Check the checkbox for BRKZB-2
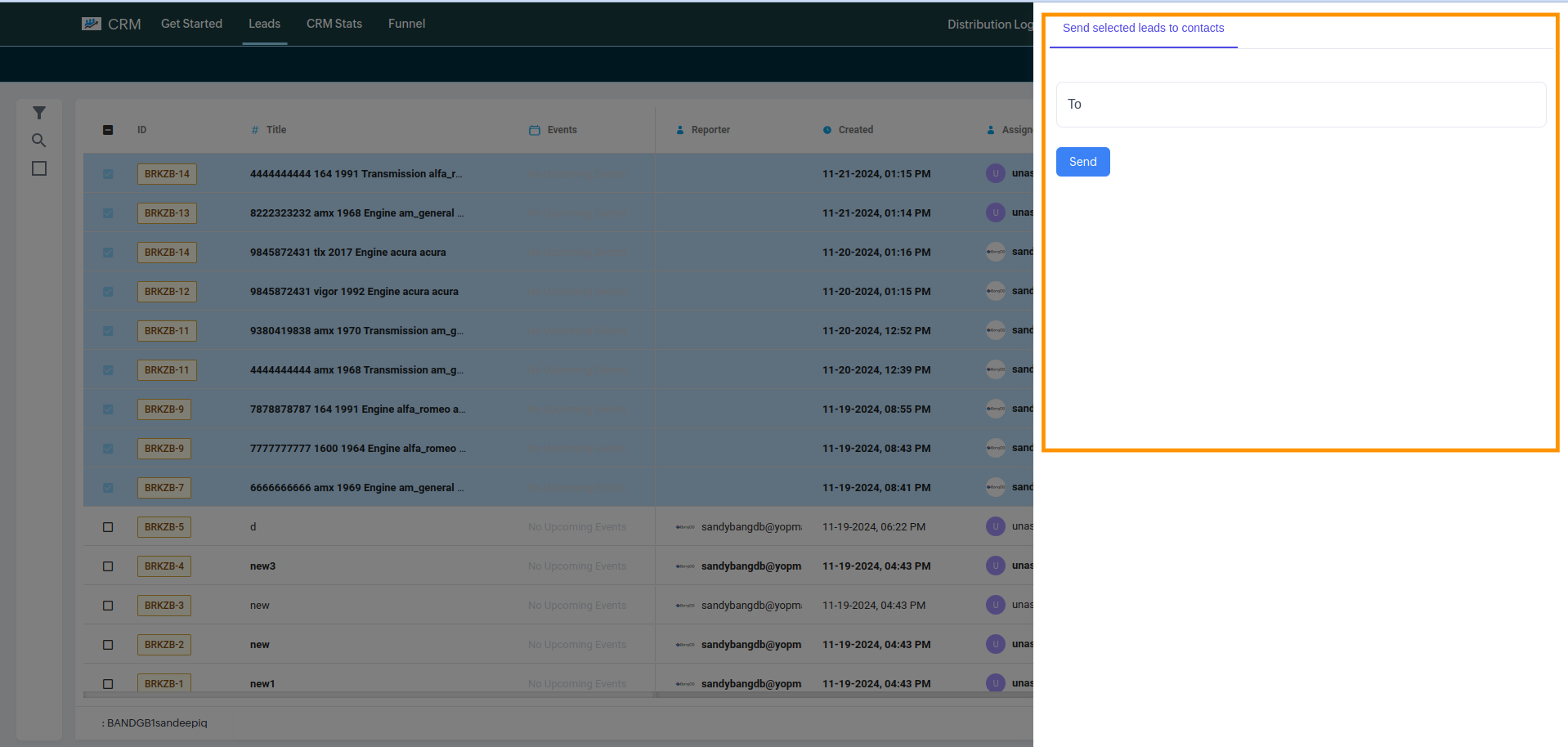This screenshot has width=1568, height=747. (108, 645)
